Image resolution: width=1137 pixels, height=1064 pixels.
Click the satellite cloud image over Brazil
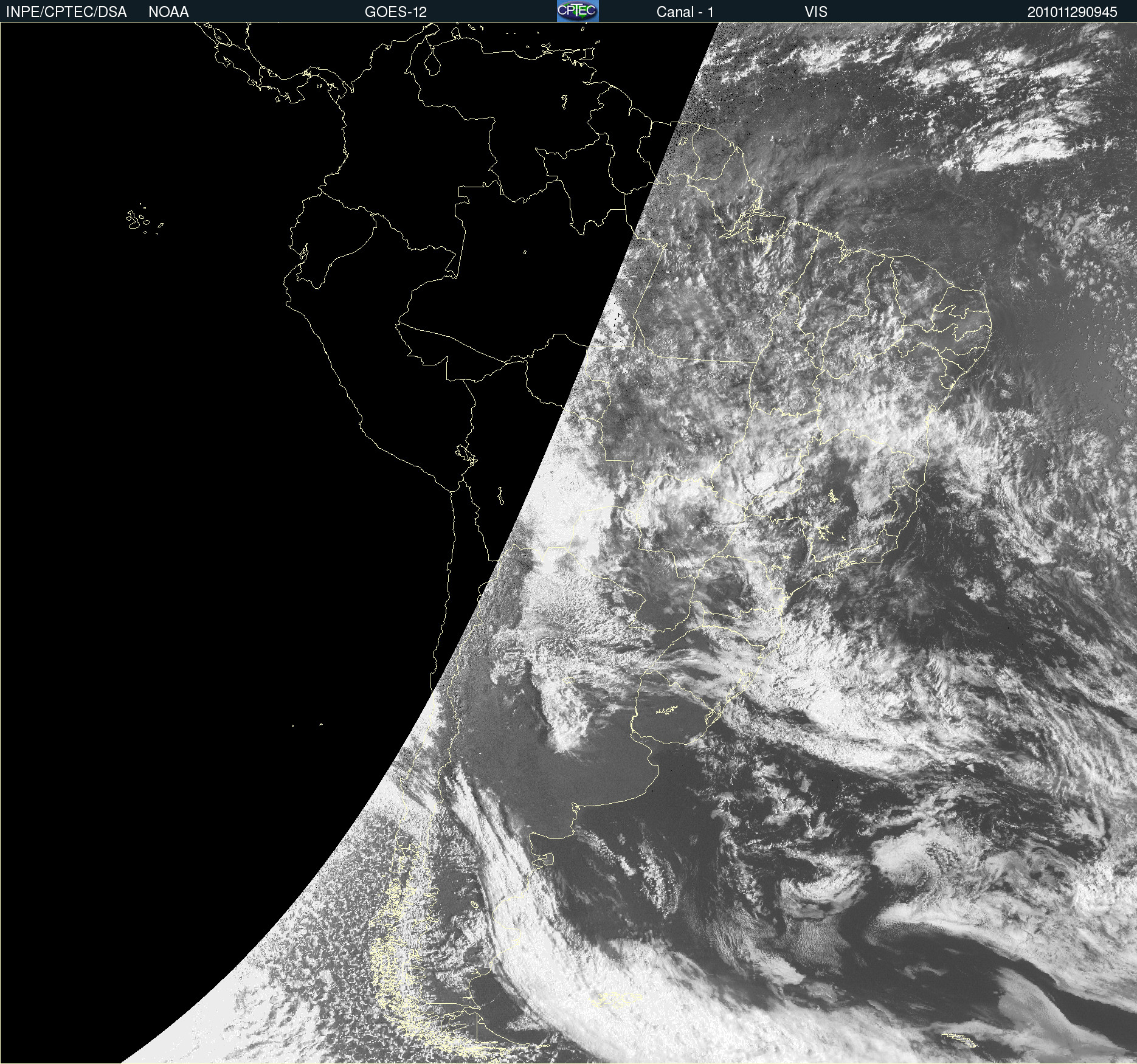click(x=568, y=543)
